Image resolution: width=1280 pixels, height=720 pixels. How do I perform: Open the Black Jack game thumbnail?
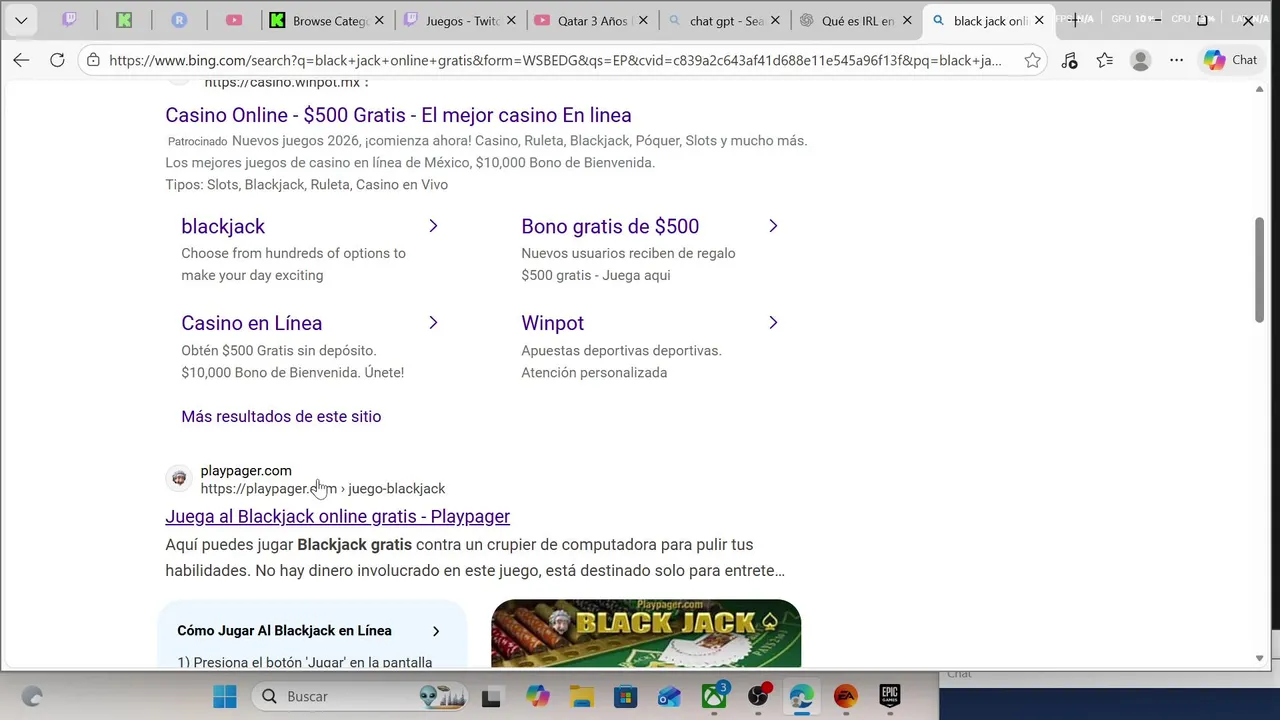click(646, 633)
